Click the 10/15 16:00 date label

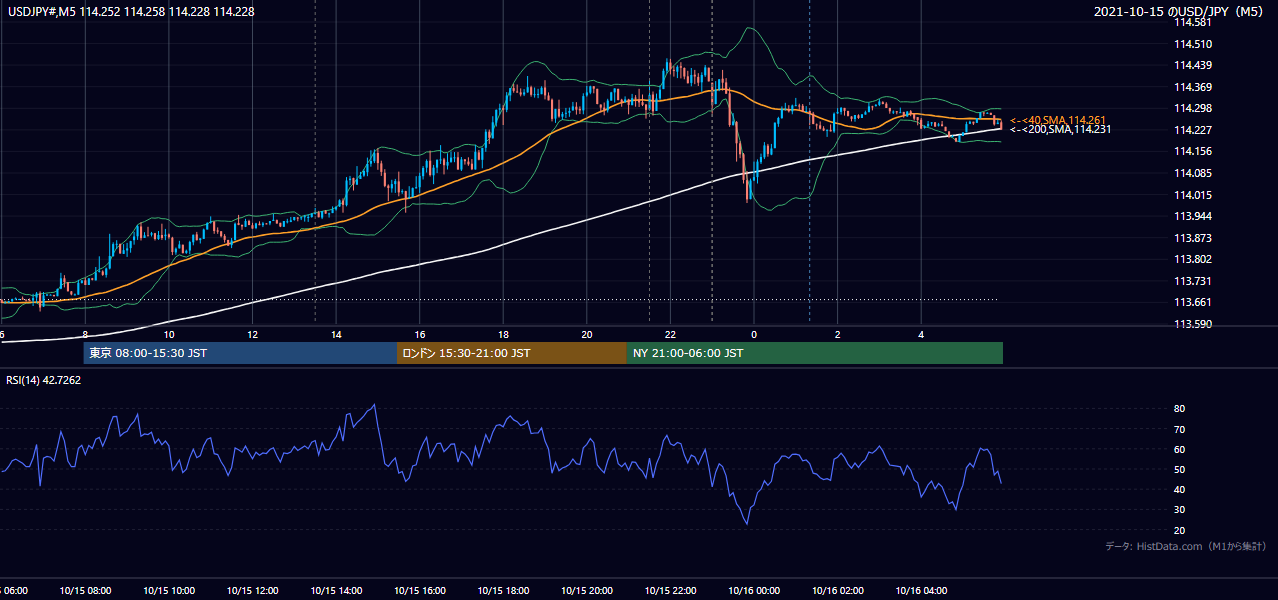point(420,591)
